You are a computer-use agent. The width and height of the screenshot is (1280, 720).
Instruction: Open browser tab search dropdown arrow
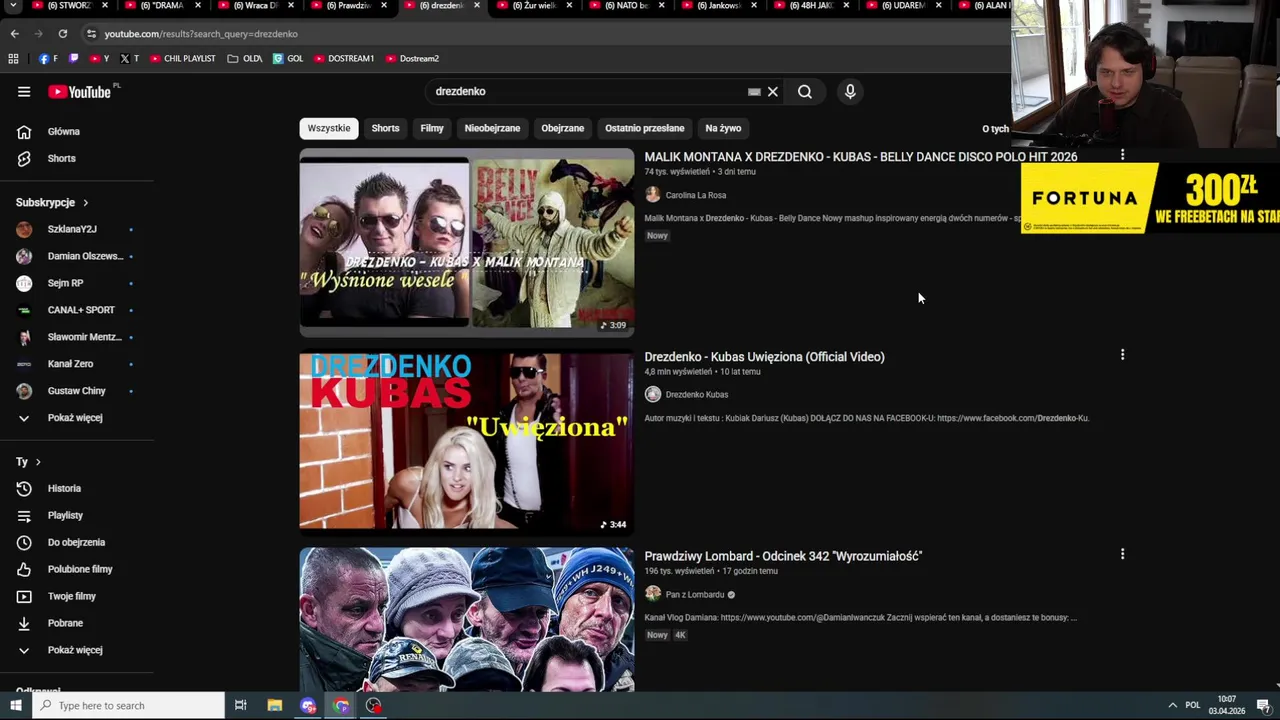13,6
